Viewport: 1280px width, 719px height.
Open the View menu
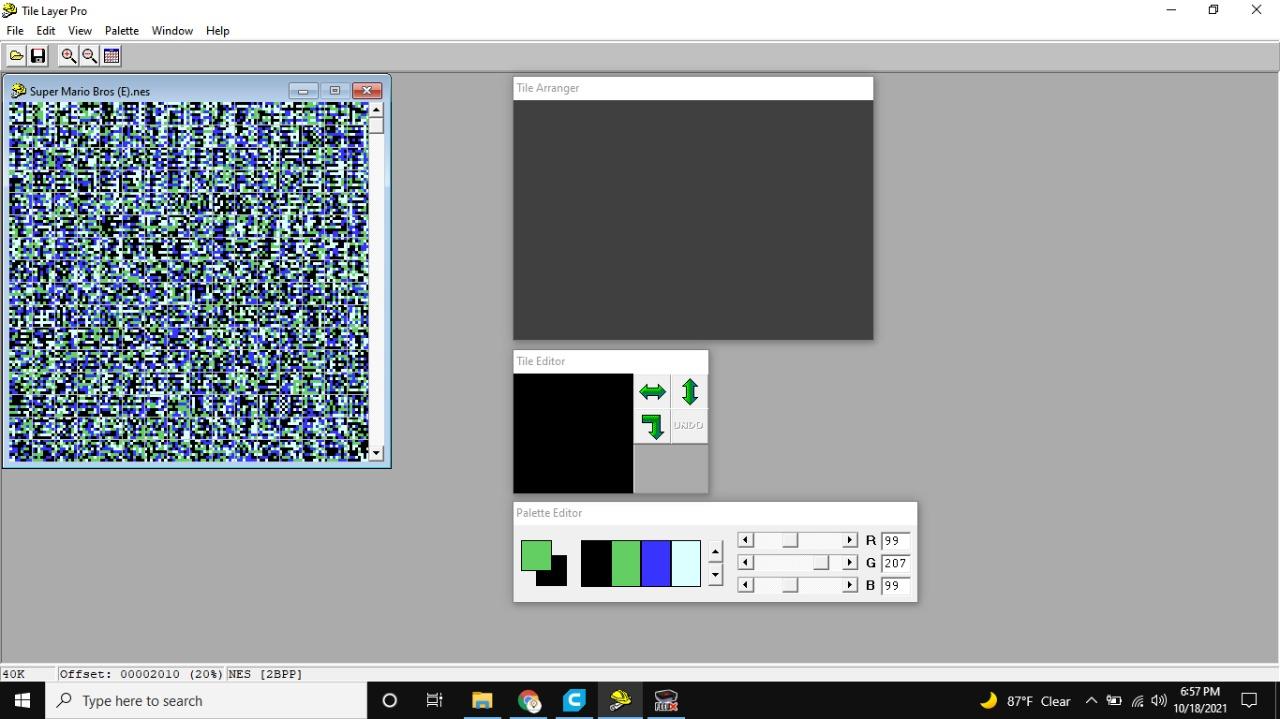click(80, 31)
